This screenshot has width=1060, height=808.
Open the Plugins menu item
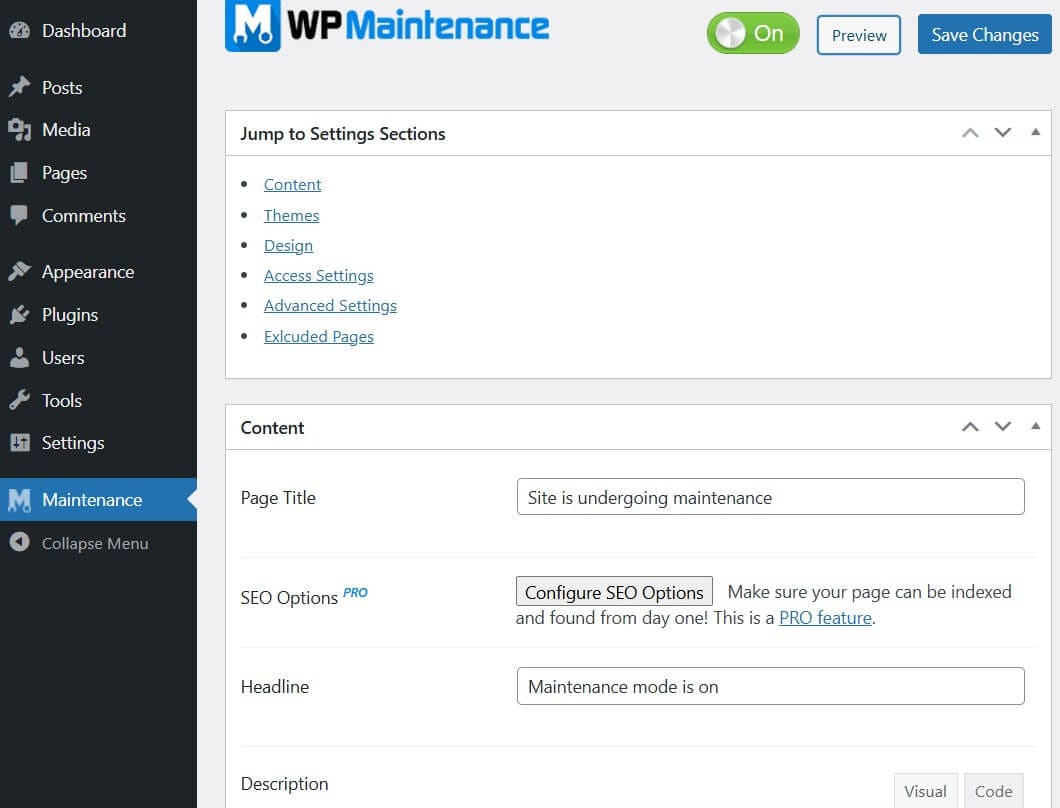click(x=70, y=315)
